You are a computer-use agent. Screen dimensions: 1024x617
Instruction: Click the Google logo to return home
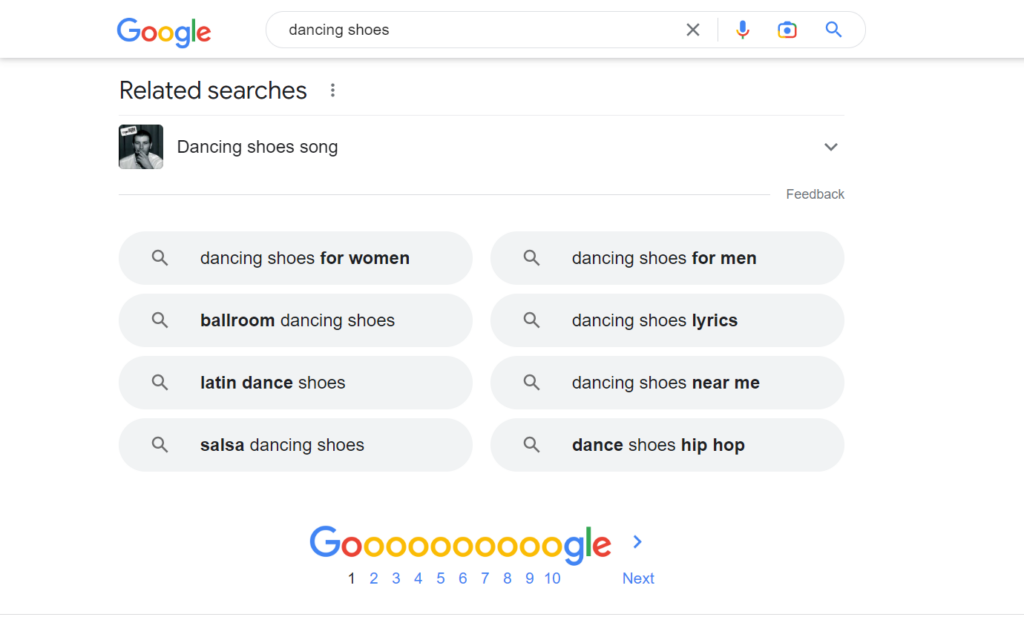point(163,32)
